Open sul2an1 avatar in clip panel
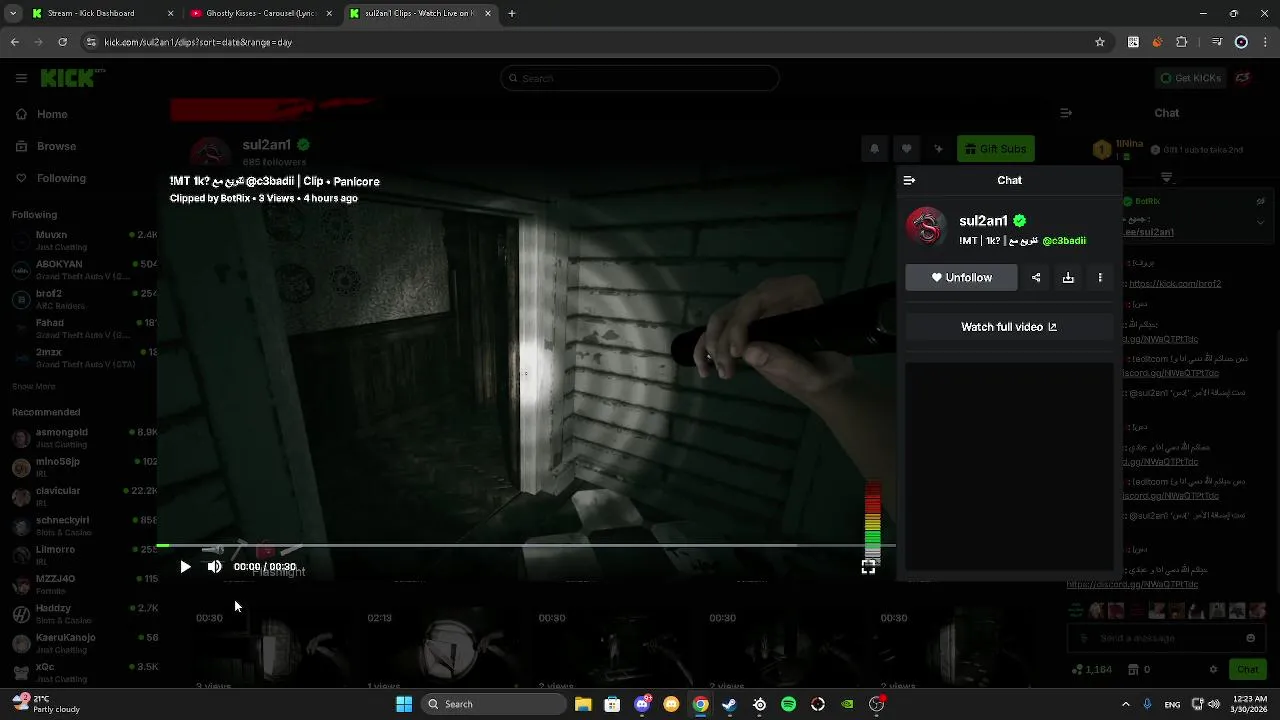The image size is (1280, 720). tap(926, 227)
